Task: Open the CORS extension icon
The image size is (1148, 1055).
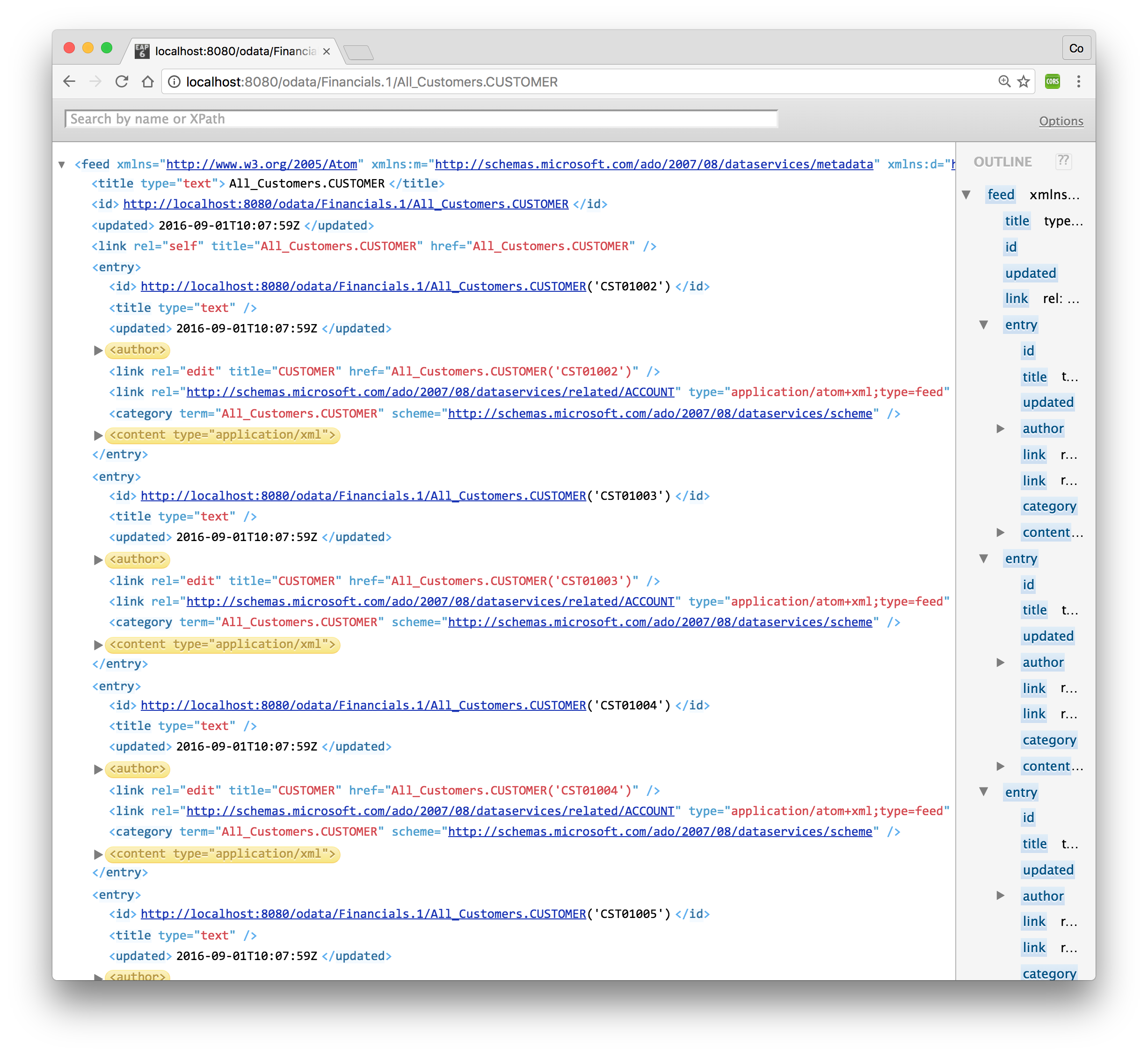Action: click(x=1053, y=82)
